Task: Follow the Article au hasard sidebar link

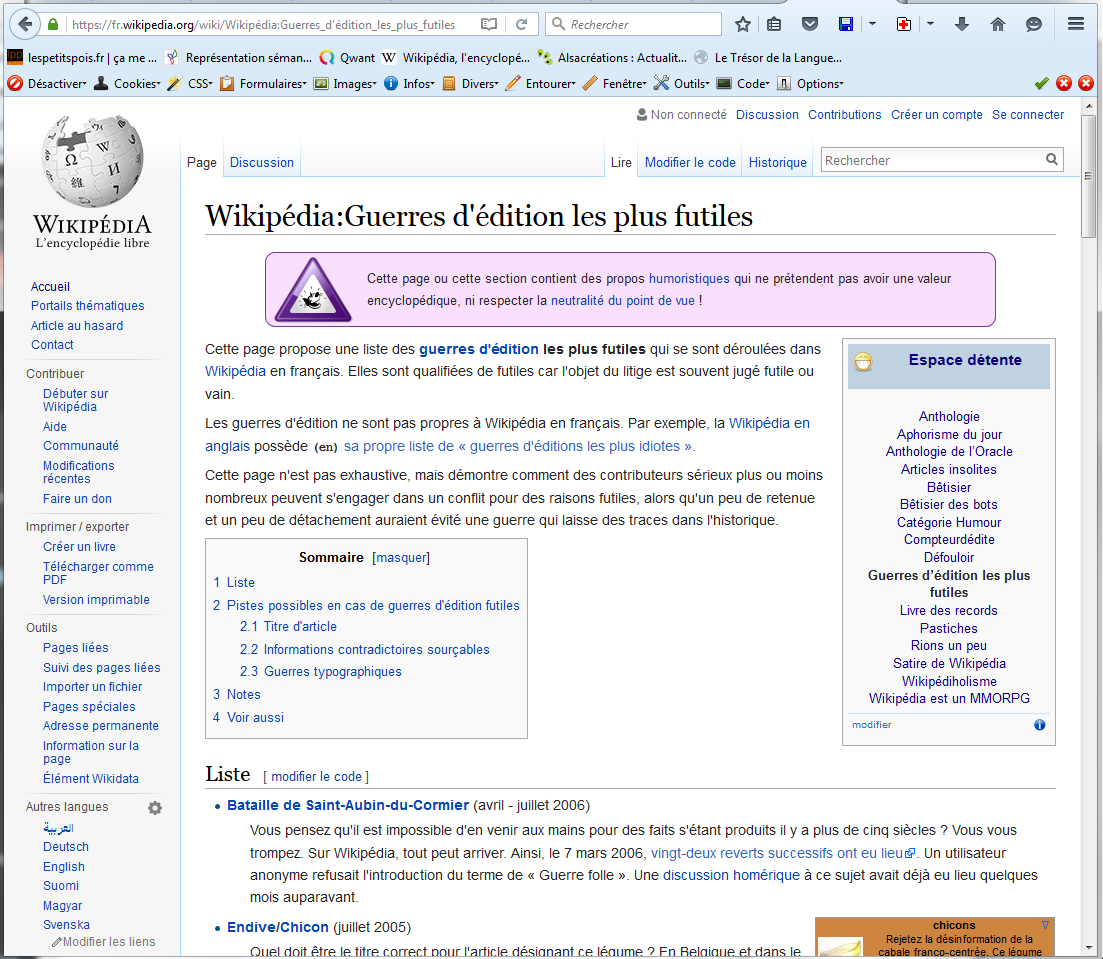Action: 77,325
